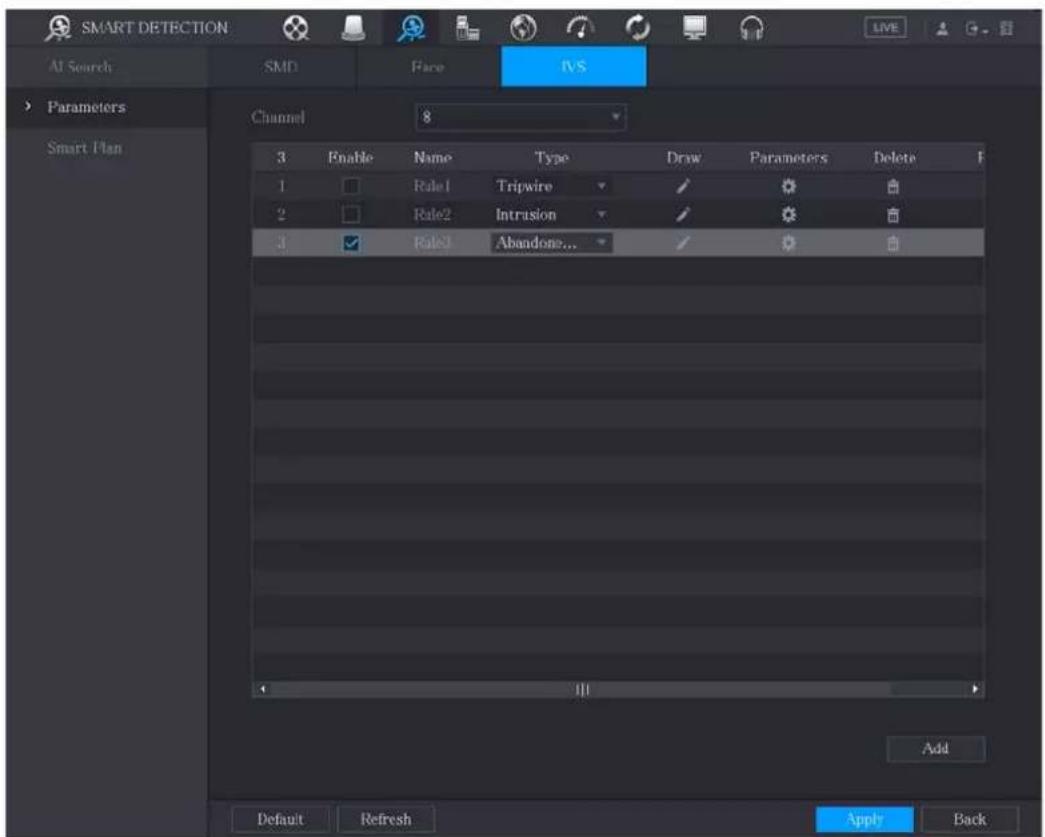Click the Parameters column header

(x=788, y=158)
